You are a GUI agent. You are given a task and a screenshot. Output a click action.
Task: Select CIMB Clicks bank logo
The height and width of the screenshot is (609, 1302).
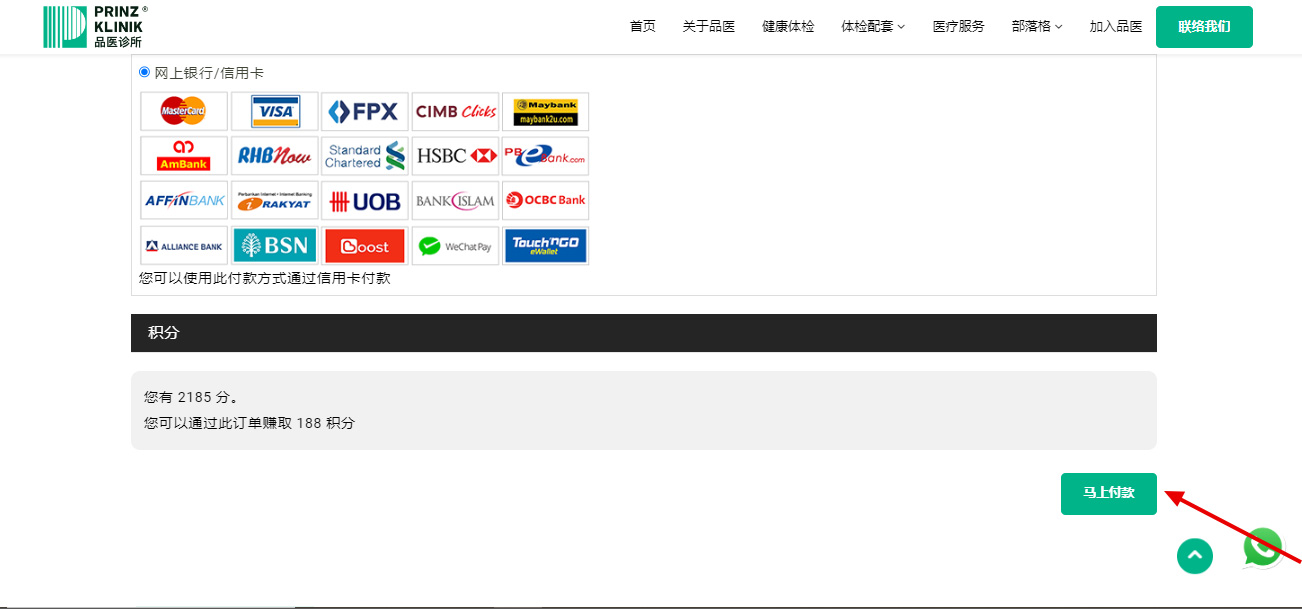455,111
